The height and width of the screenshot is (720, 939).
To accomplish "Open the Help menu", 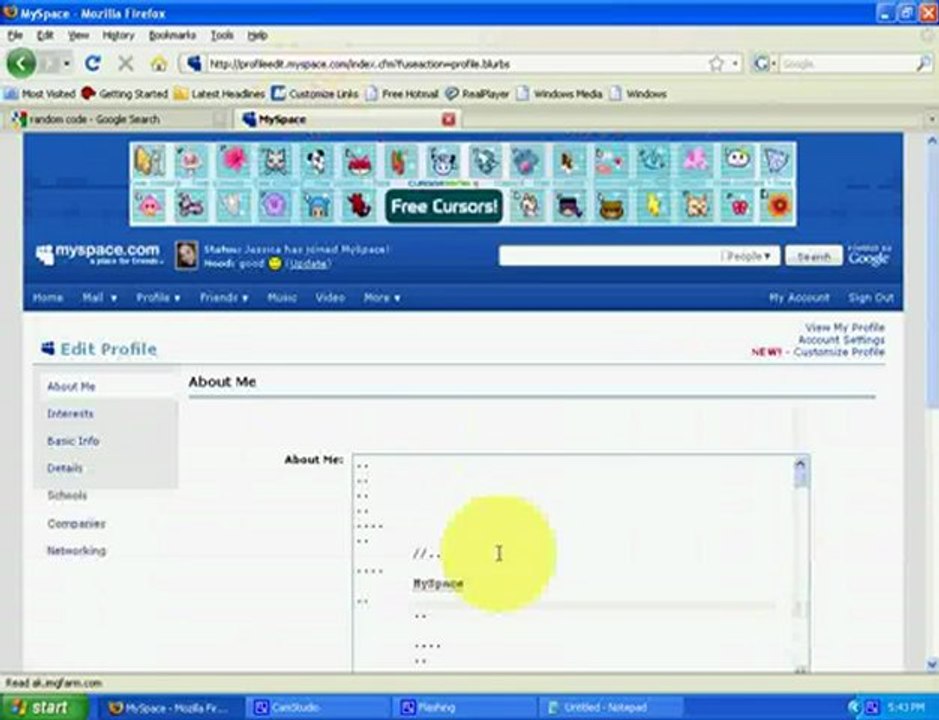I will pos(258,35).
